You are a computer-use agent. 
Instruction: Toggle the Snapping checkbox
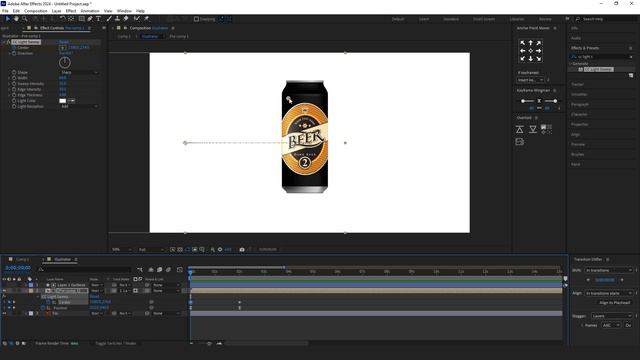(196, 19)
